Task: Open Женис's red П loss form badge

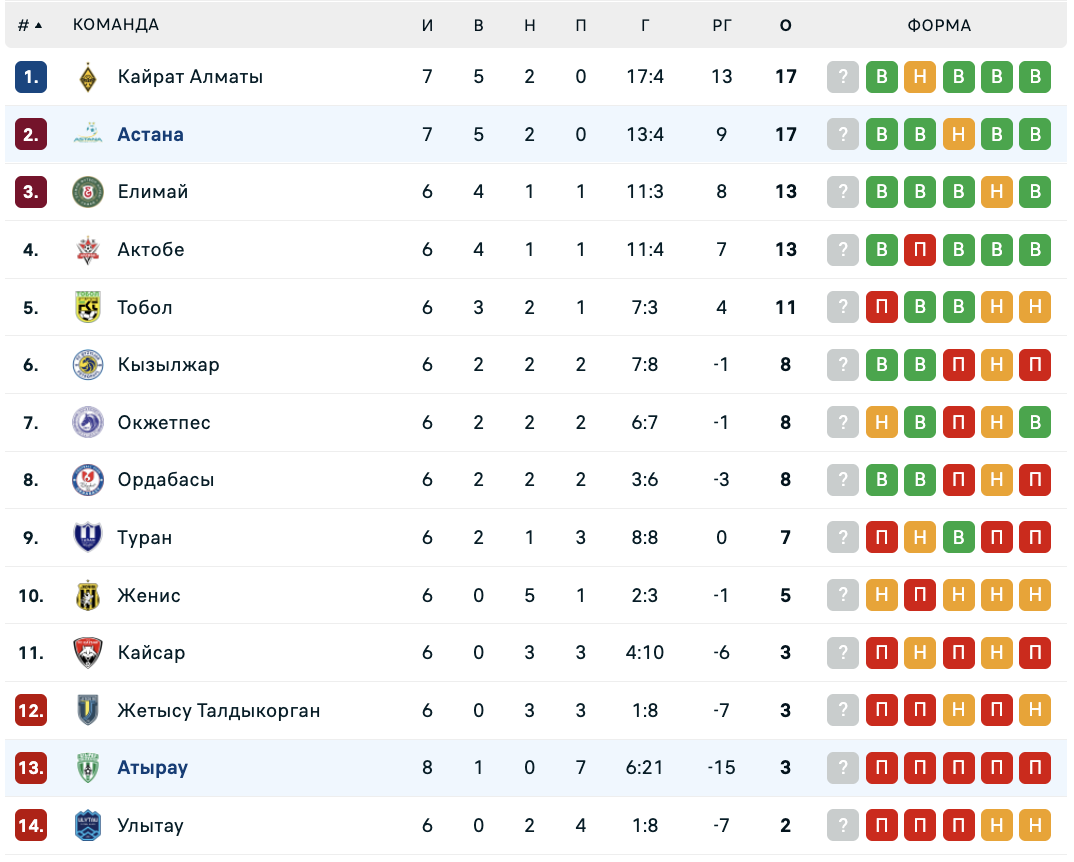Action: pos(920,595)
